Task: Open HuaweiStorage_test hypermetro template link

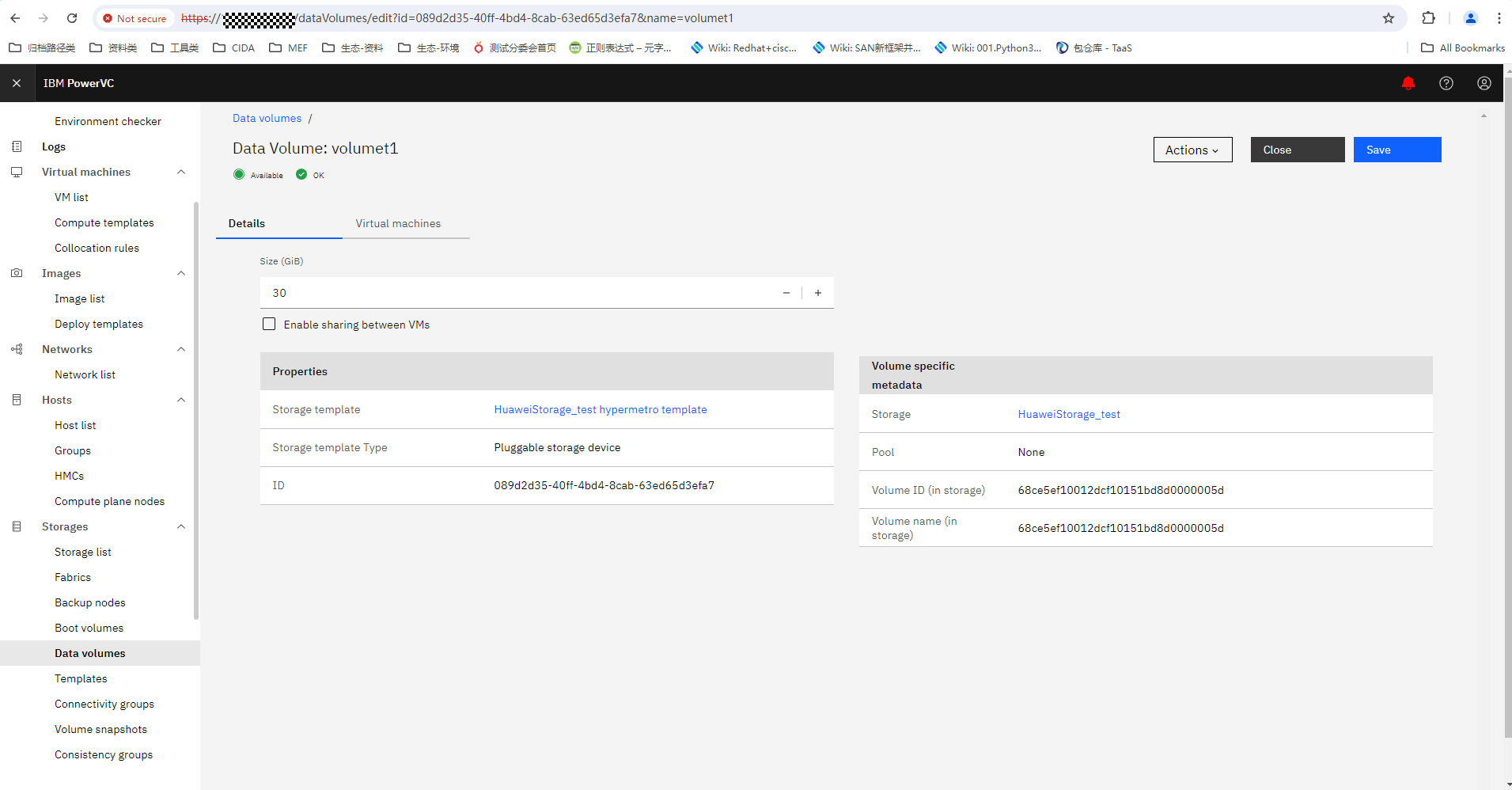Action: (601, 409)
